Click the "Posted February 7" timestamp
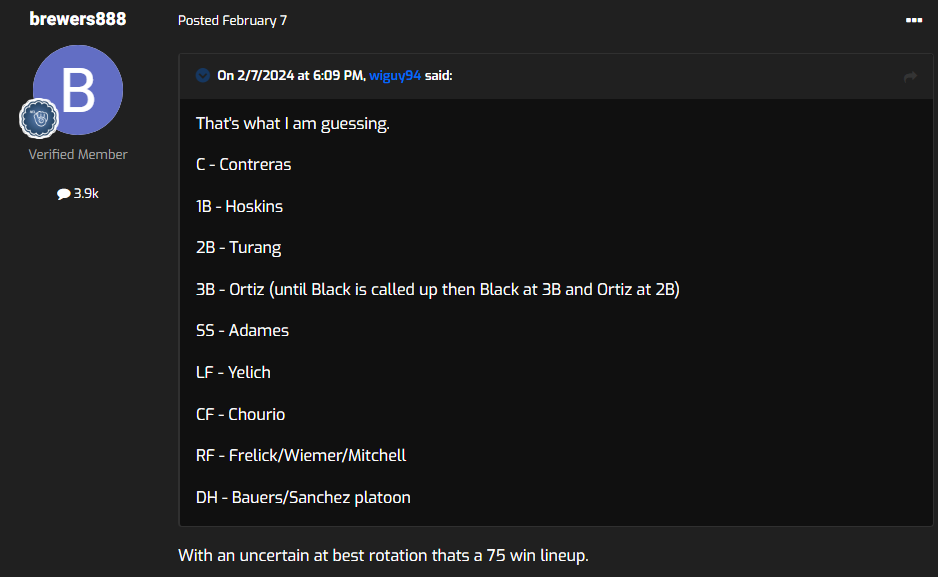938x577 pixels. point(232,20)
